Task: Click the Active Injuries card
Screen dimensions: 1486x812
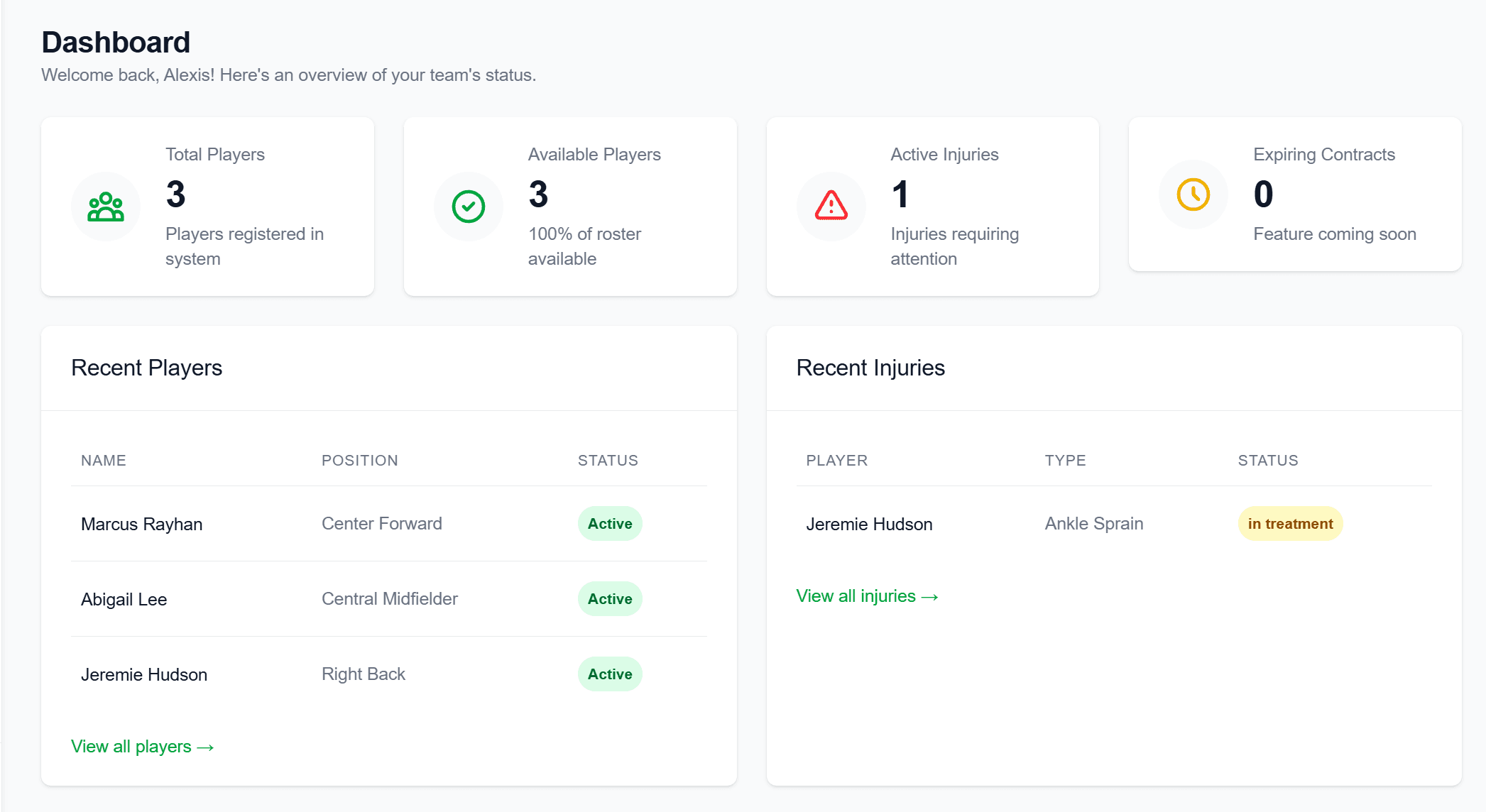Action: (932, 207)
